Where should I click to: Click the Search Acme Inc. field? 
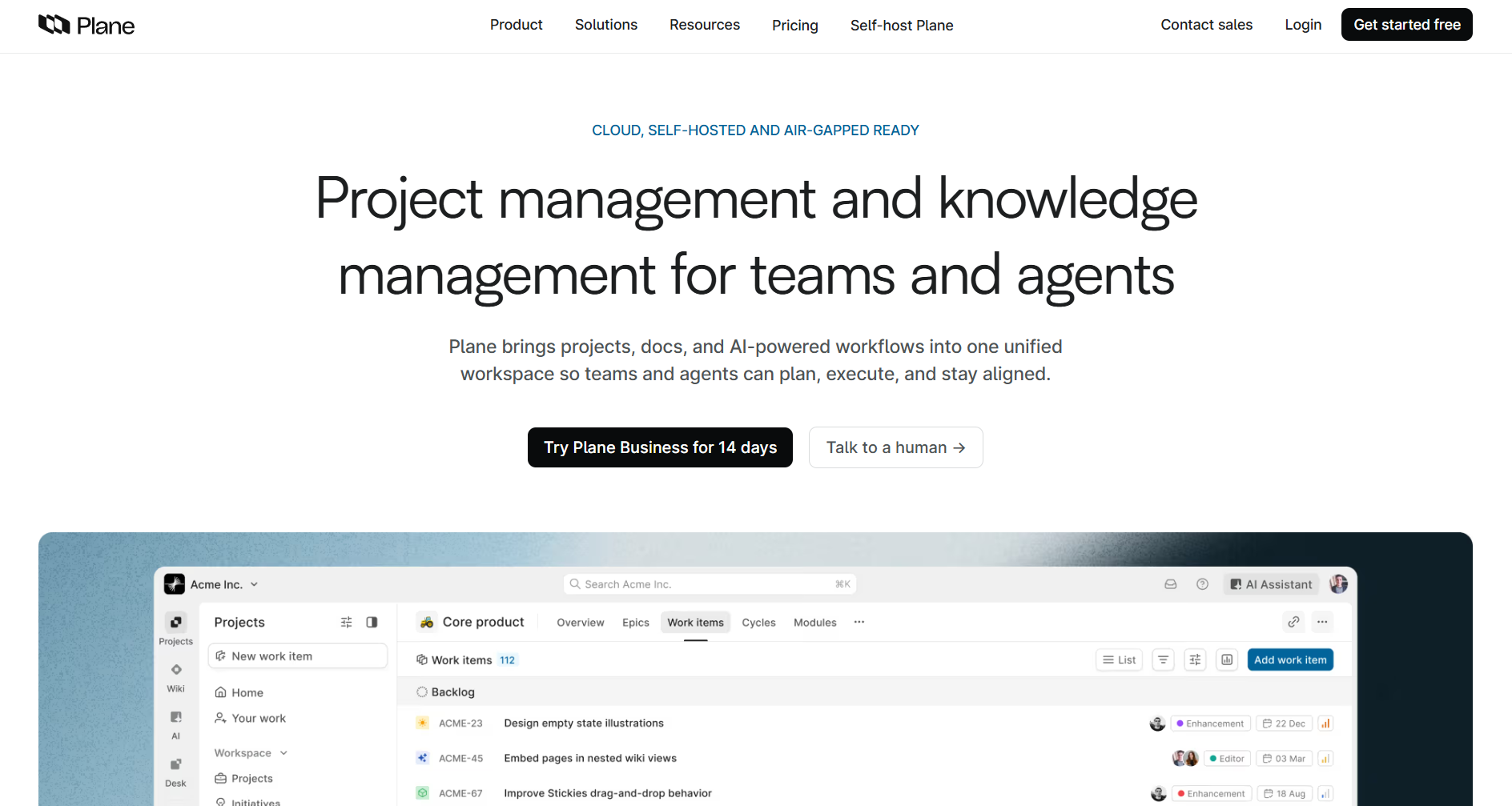[710, 584]
